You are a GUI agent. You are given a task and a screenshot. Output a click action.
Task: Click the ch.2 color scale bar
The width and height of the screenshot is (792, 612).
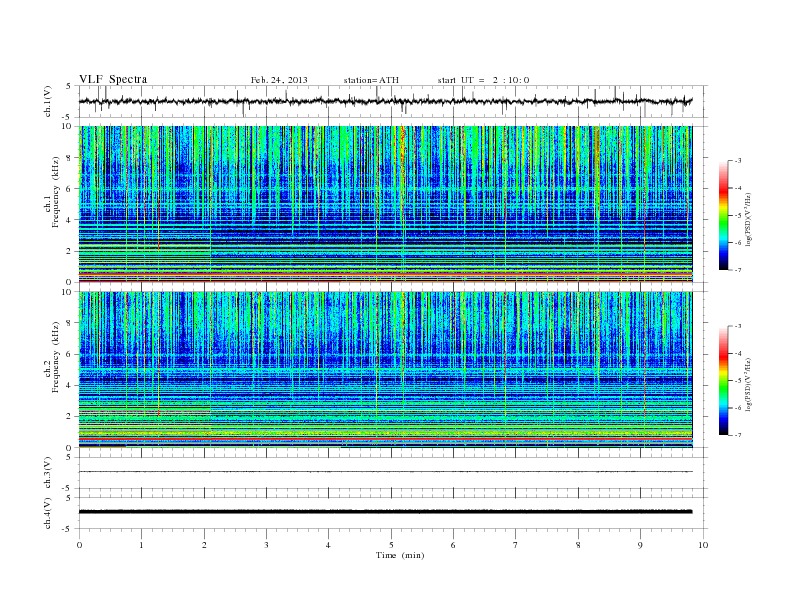[723, 381]
